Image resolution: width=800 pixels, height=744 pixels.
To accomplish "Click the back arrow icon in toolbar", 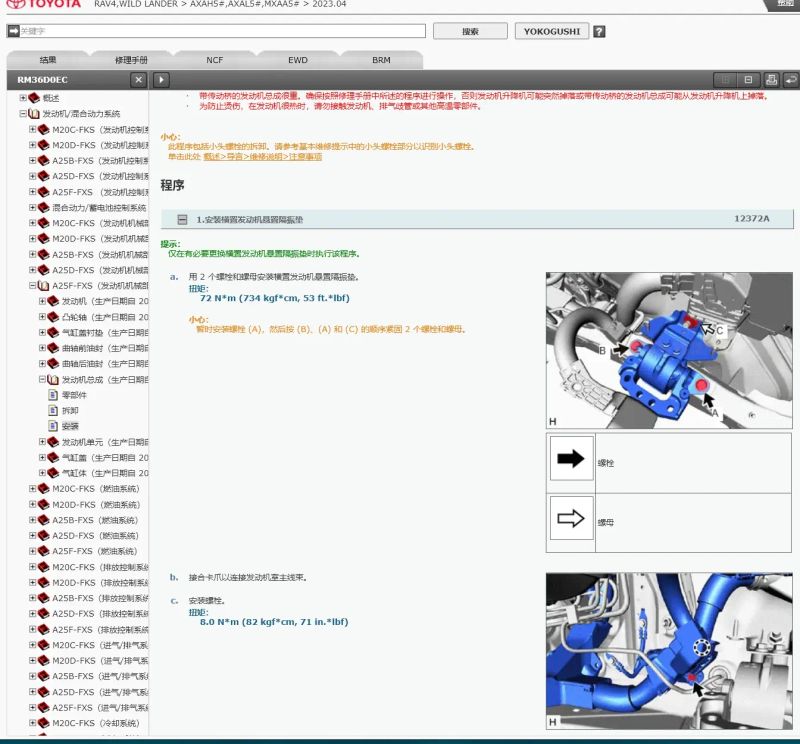I will (791, 80).
